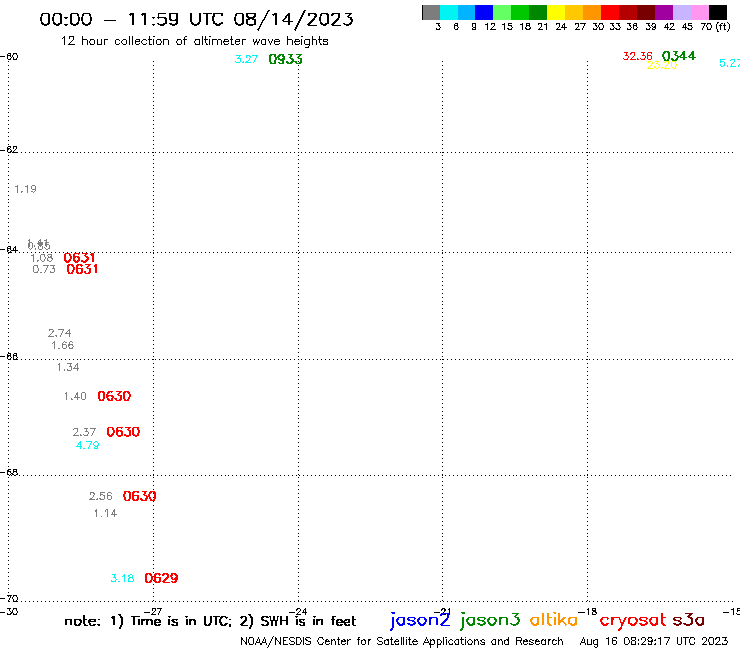Viewport: 740px width, 650px height.
Task: Click the timestamp 'Aug 16 08:29:17 UTC 2023'
Action: [x=654, y=642]
